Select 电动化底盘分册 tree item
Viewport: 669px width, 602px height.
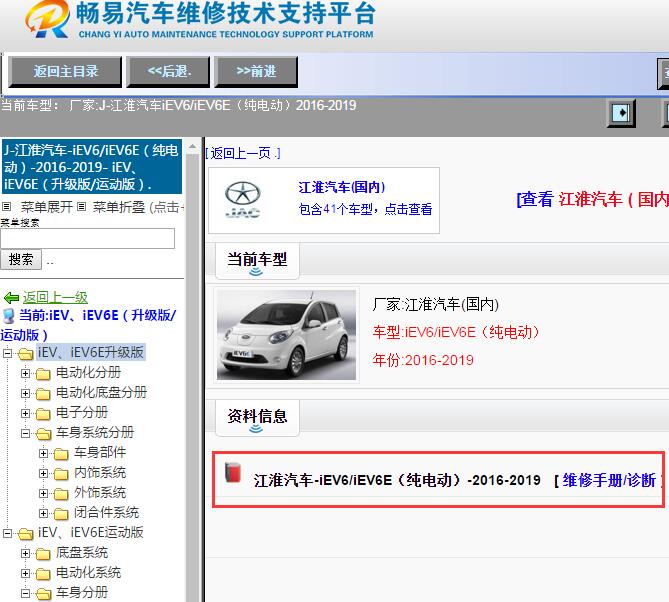(x=101, y=393)
